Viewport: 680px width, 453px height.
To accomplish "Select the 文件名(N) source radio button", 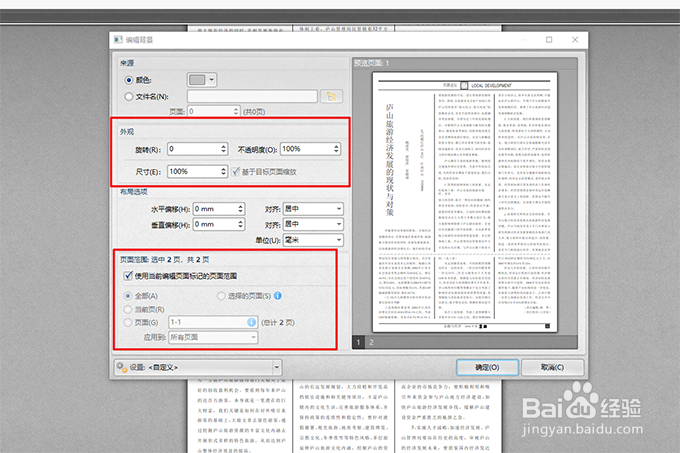I will 128,97.
